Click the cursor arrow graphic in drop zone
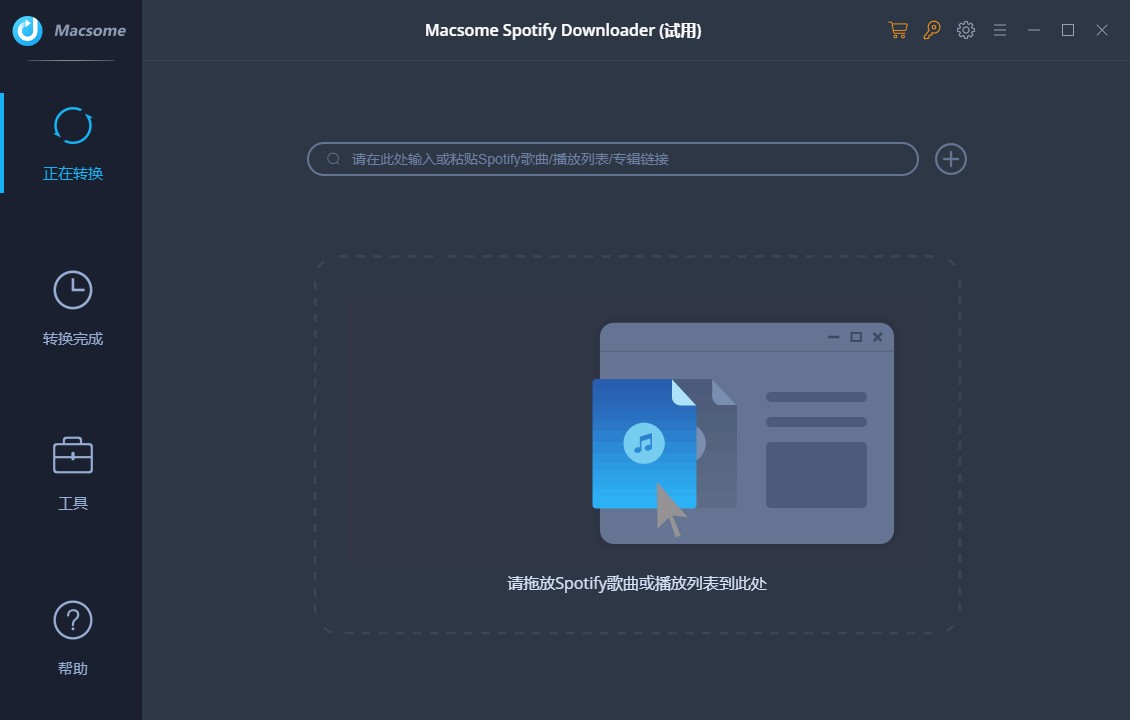 [668, 513]
